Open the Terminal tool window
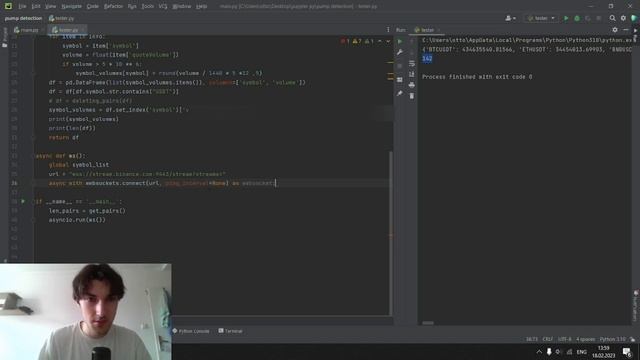Image resolution: width=640 pixels, height=360 pixels. click(231, 331)
